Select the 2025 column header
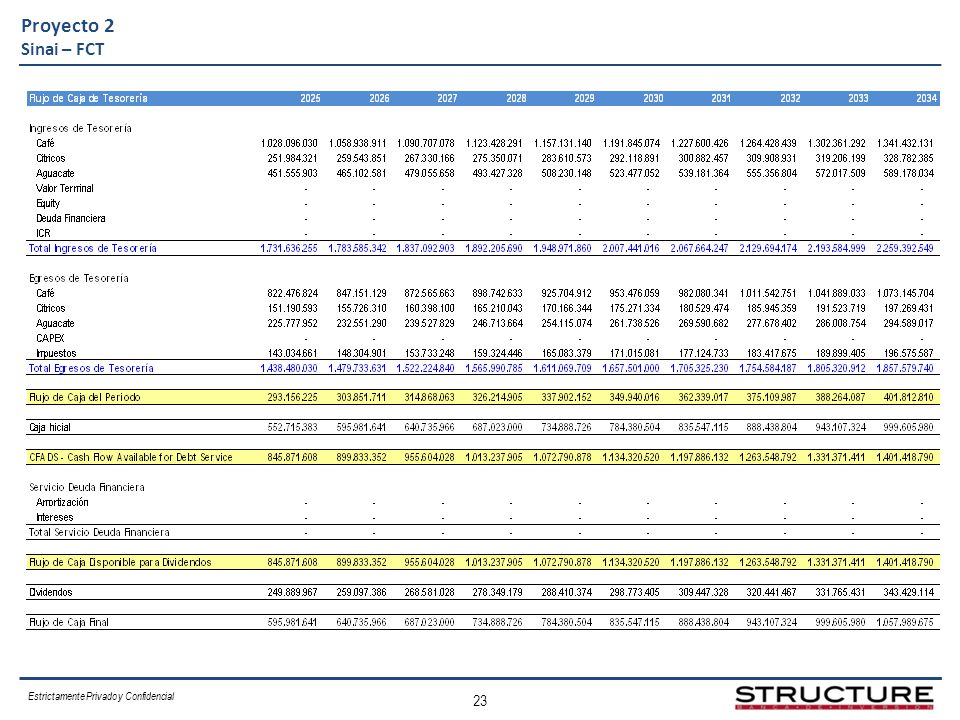 pyautogui.click(x=310, y=98)
